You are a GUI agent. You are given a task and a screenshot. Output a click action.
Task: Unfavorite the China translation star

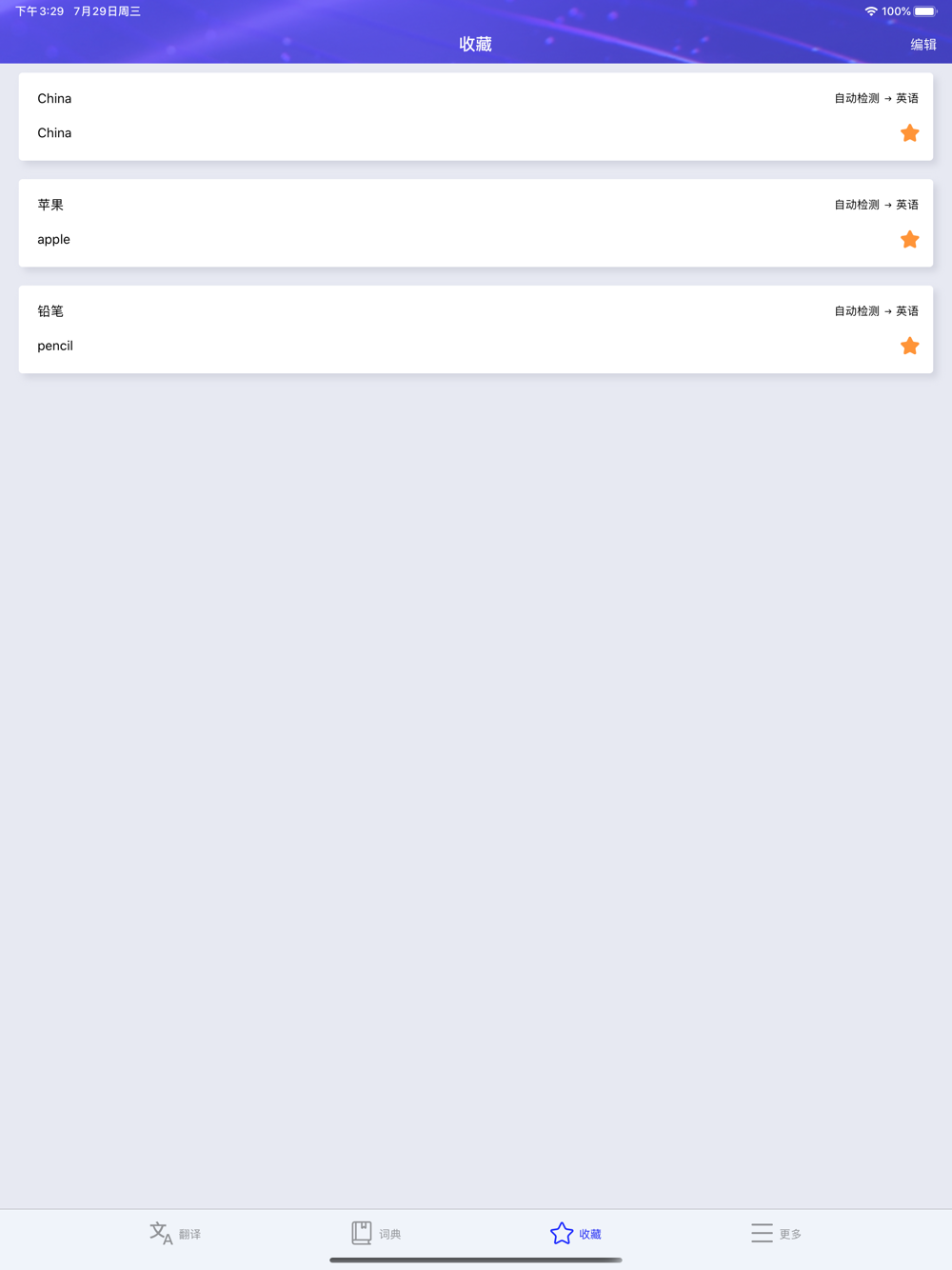pos(909,133)
